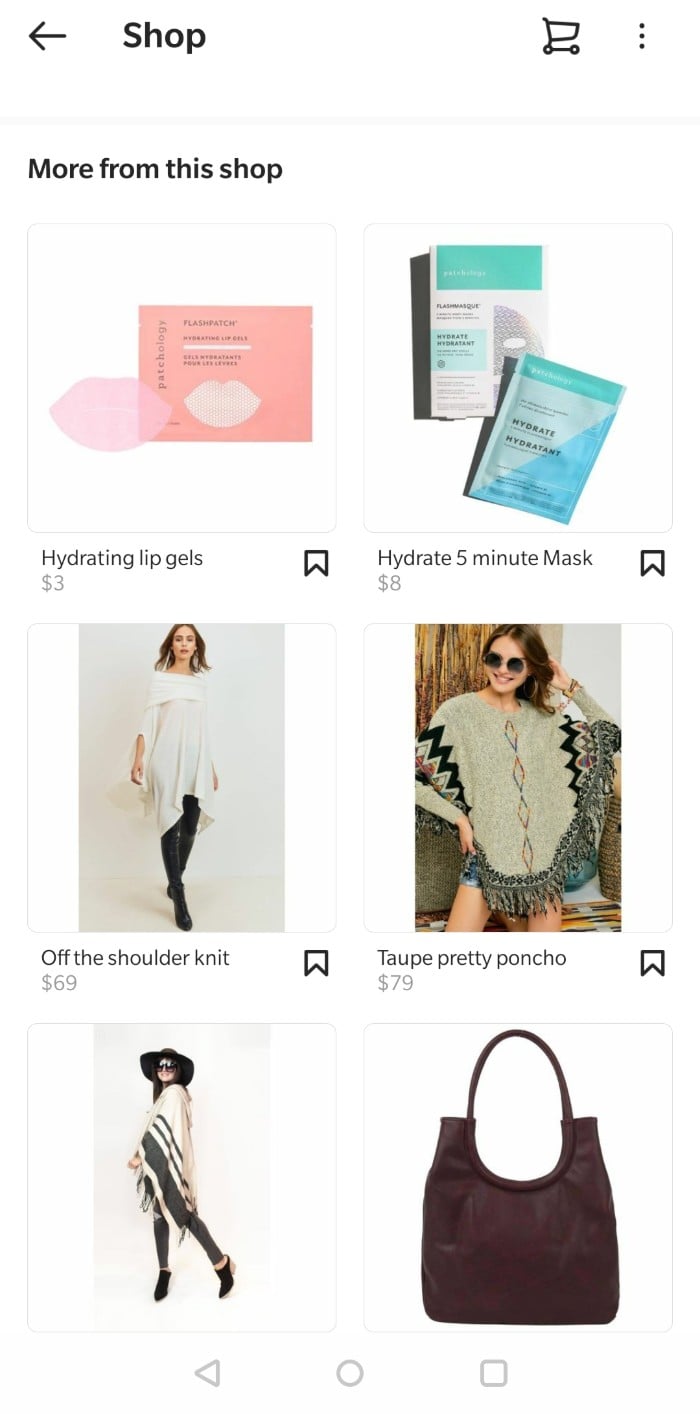Open the shopping cart

point(560,36)
